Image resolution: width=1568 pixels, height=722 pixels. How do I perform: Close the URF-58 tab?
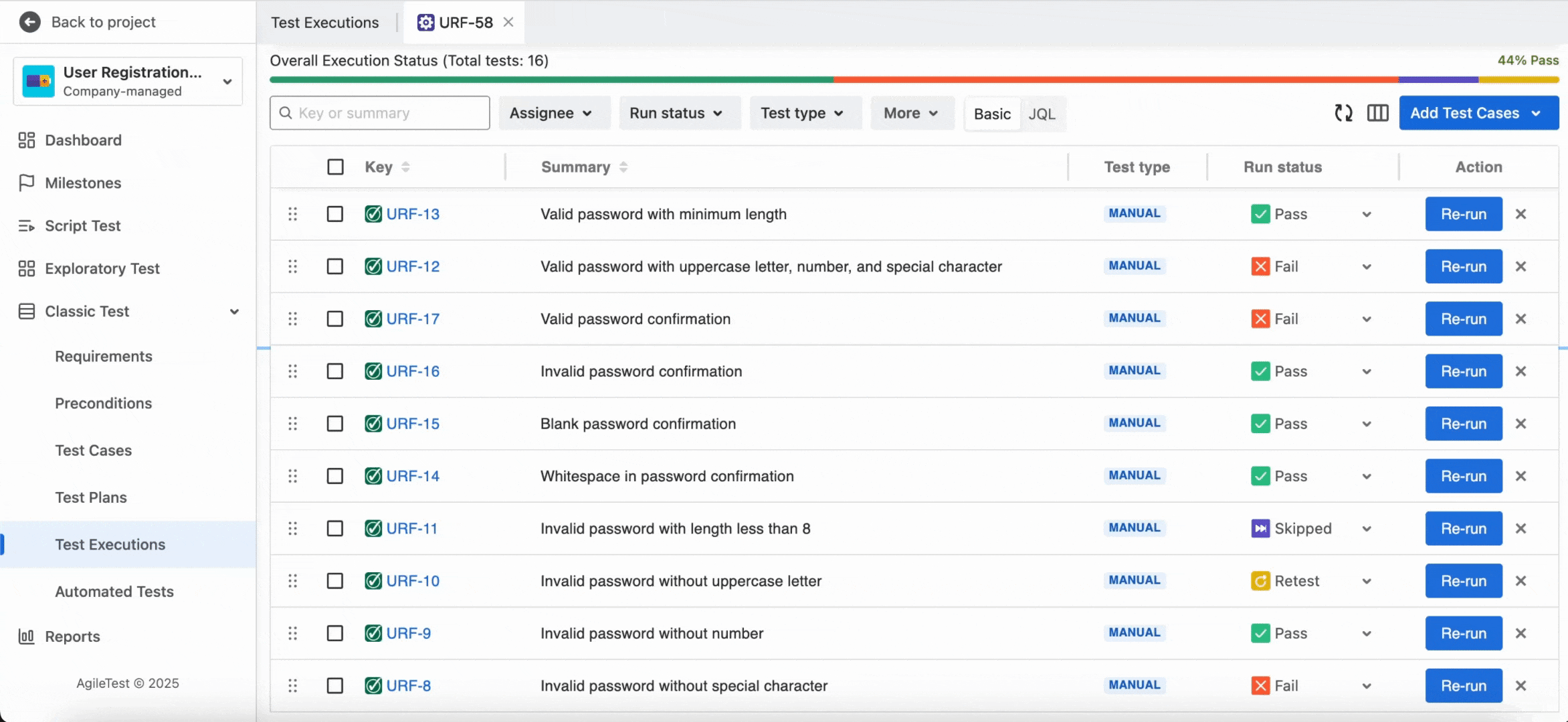(508, 22)
